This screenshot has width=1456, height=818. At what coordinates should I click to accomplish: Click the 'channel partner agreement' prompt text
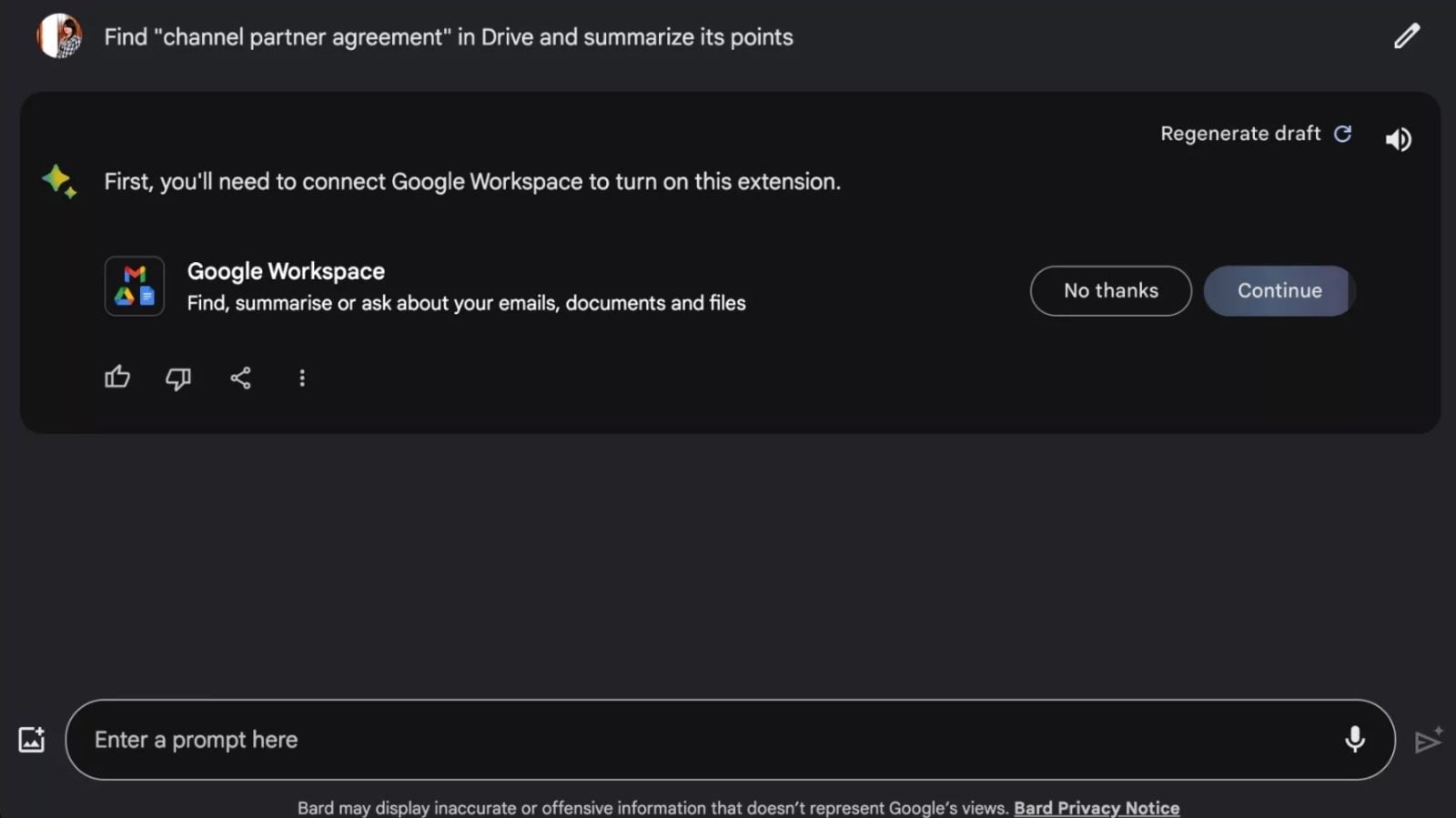(448, 37)
